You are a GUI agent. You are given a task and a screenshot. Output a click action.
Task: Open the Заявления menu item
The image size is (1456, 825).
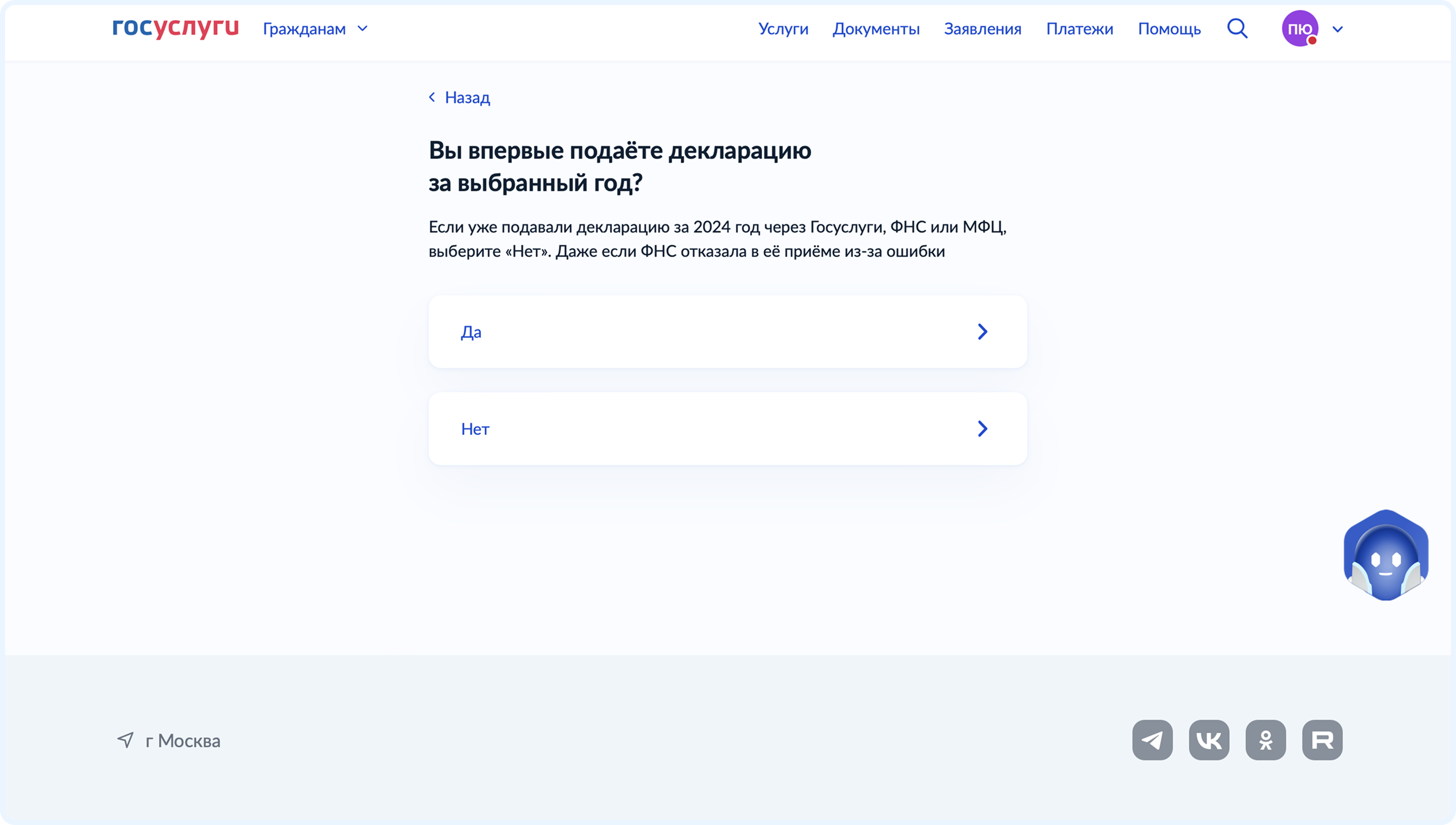[x=982, y=29]
